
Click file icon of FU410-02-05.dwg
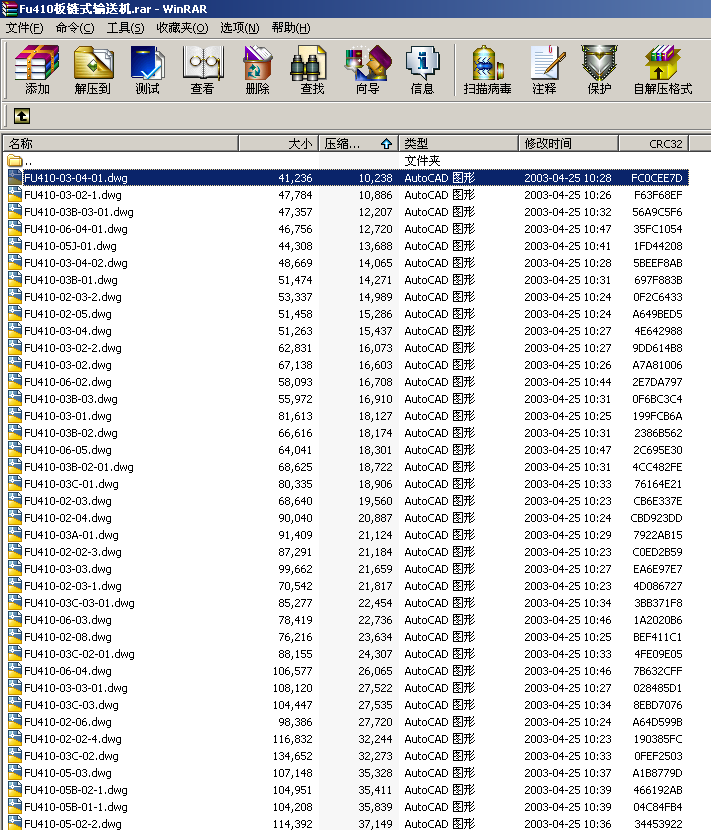(x=15, y=314)
